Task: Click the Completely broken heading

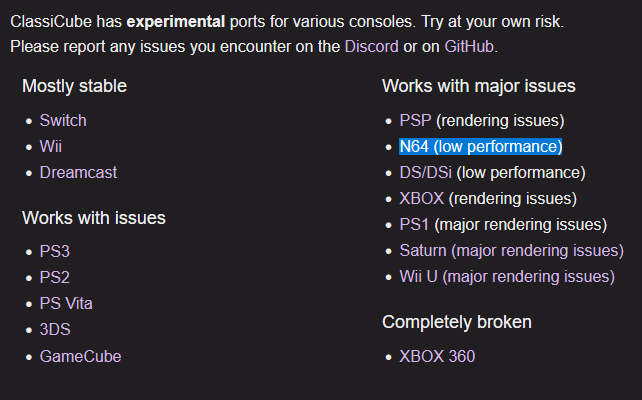Action: pyautogui.click(x=457, y=322)
